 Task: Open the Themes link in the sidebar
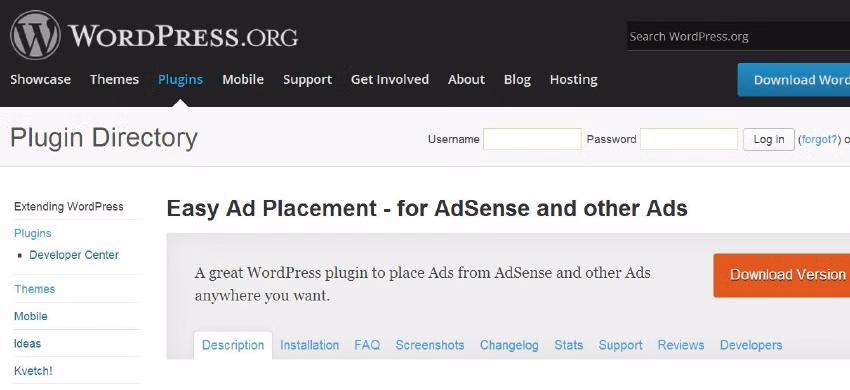coord(35,289)
